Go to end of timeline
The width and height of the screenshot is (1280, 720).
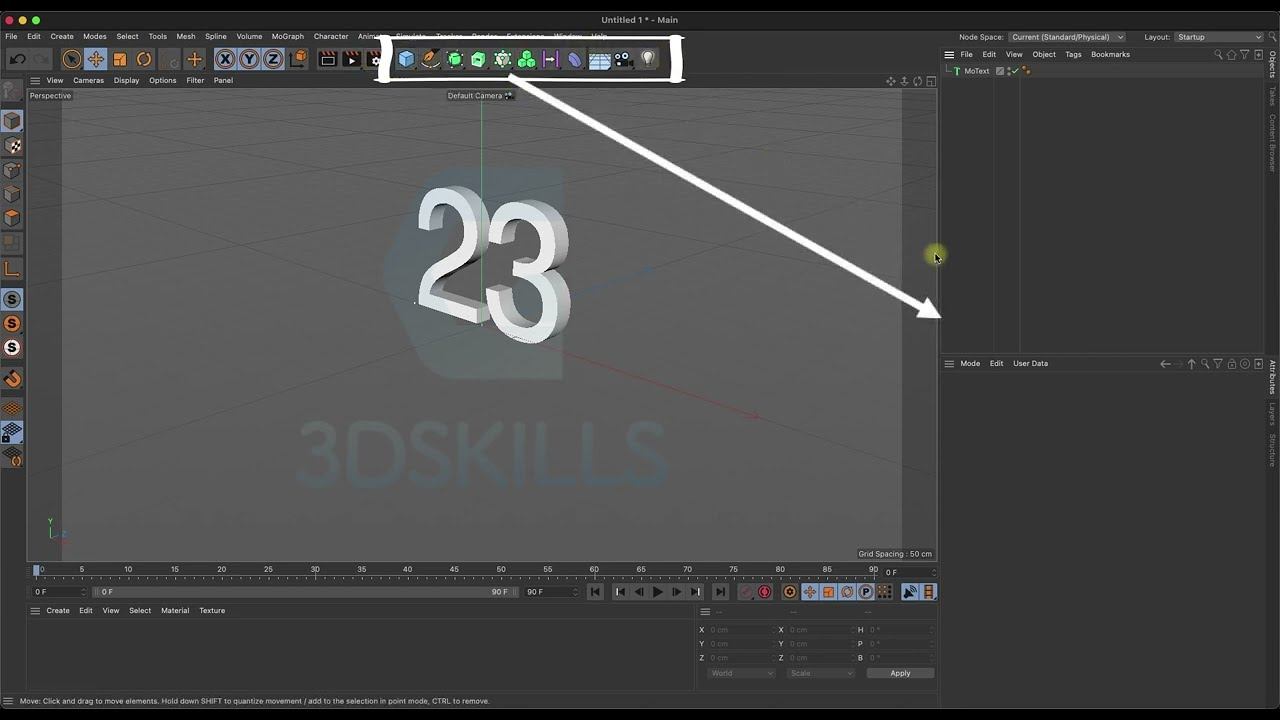[720, 592]
